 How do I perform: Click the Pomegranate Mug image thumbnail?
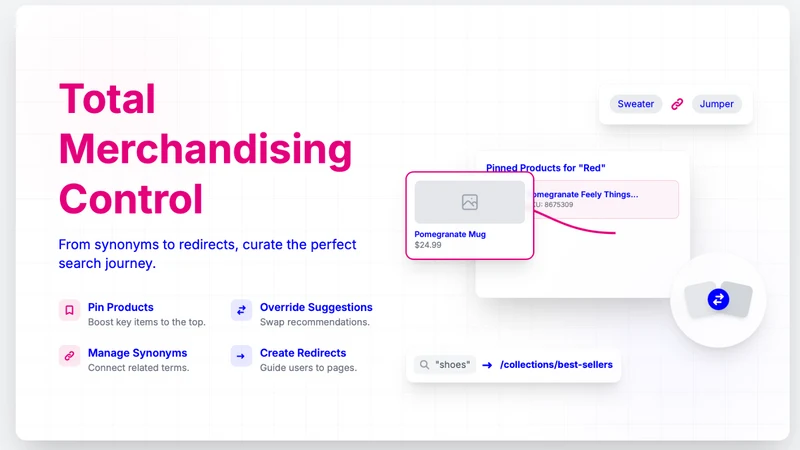click(470, 202)
